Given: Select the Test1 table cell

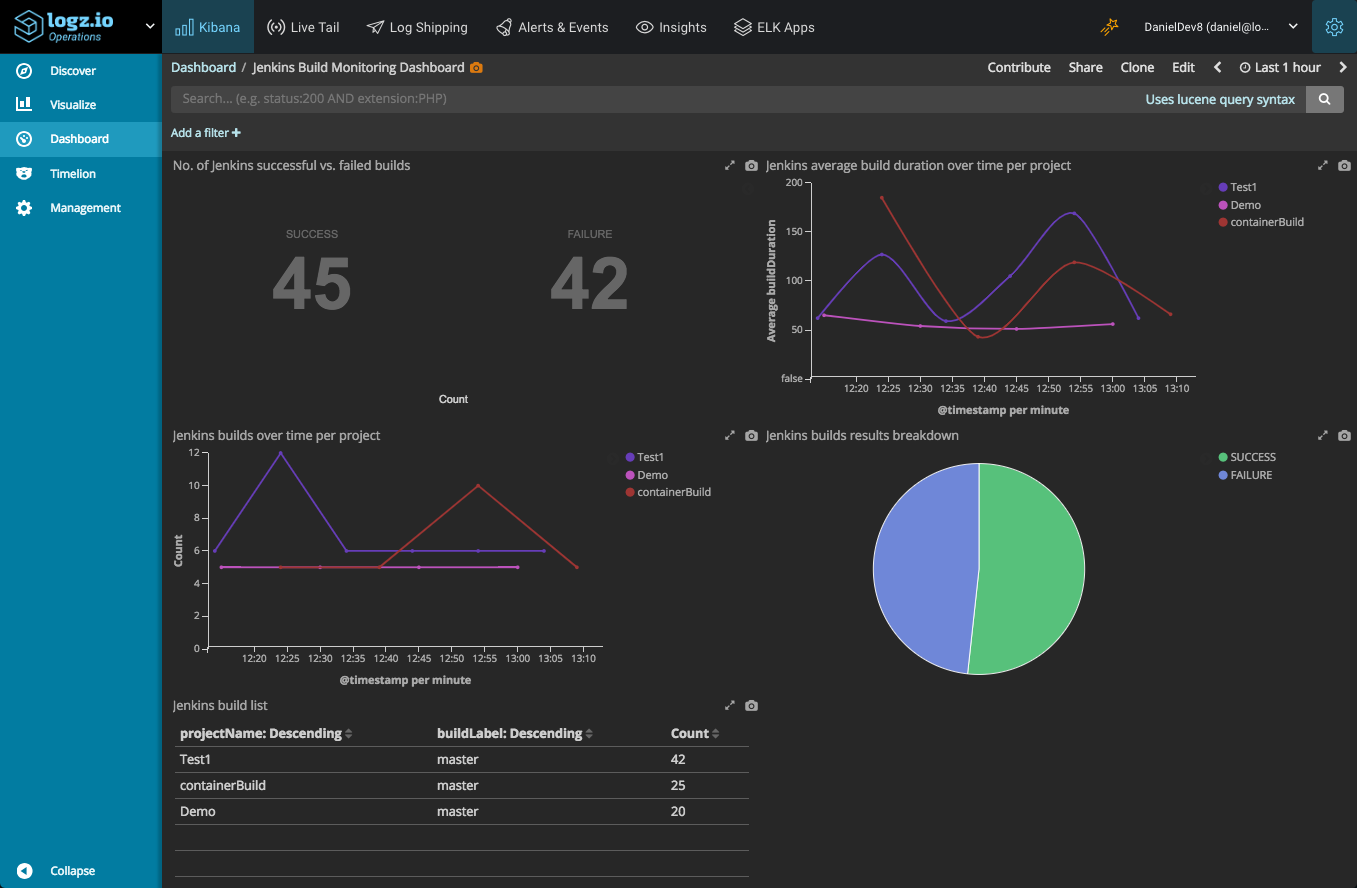Looking at the screenshot, I should tap(196, 759).
